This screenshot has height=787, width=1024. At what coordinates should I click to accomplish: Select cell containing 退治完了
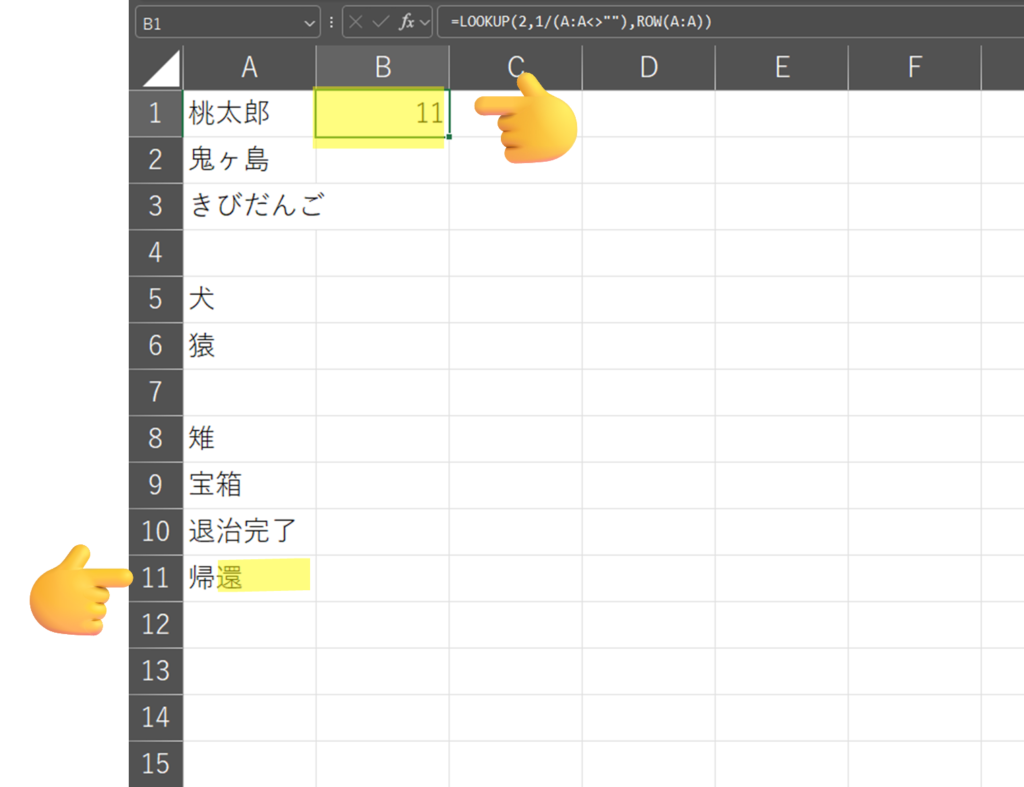tap(249, 531)
